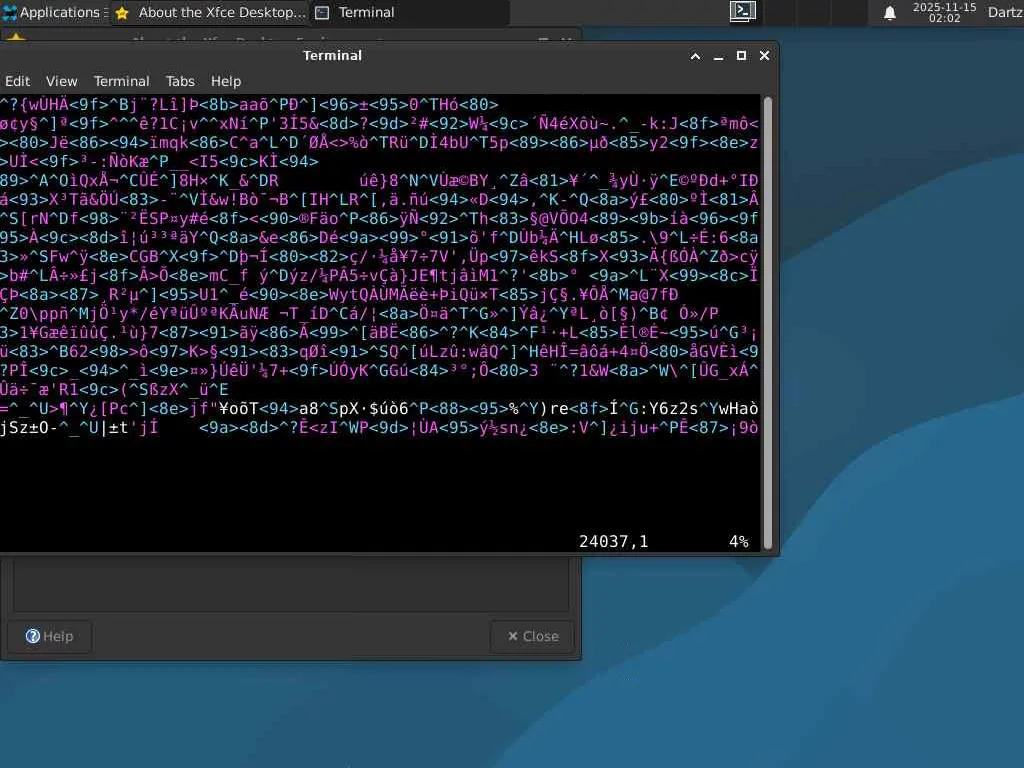The image size is (1024, 768).
Task: Click the star icon on About Xfce taskbar button
Action: click(x=121, y=13)
